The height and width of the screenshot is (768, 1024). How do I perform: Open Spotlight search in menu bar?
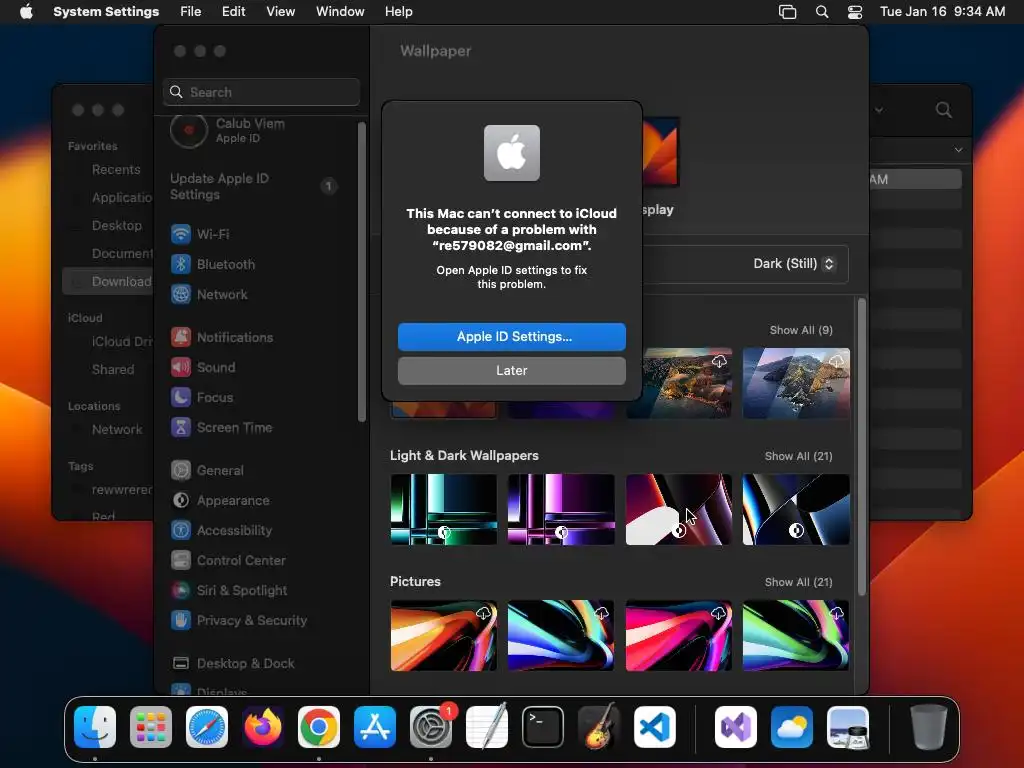(822, 12)
